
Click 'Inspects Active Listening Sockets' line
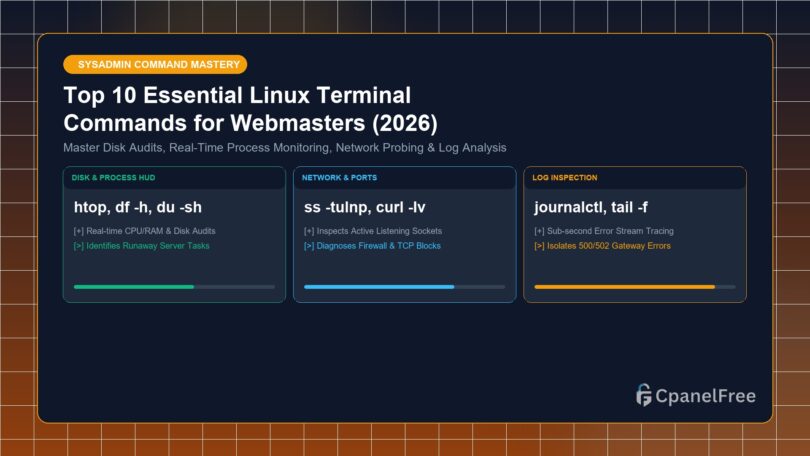click(x=373, y=231)
